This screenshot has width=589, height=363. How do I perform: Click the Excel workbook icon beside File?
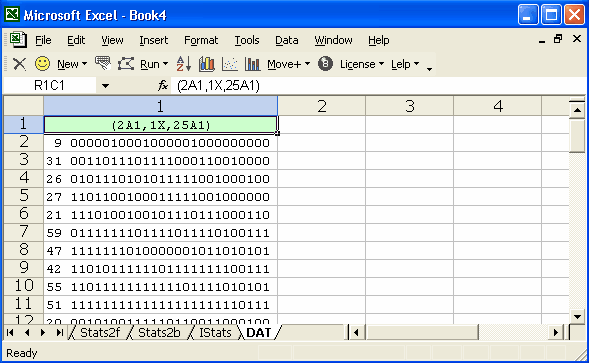click(18, 40)
